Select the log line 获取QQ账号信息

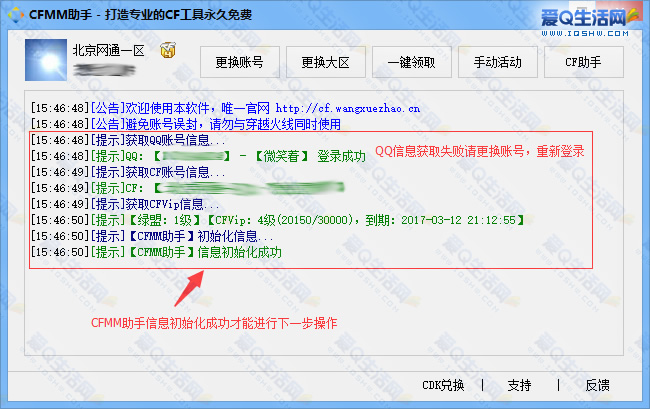coord(128,140)
